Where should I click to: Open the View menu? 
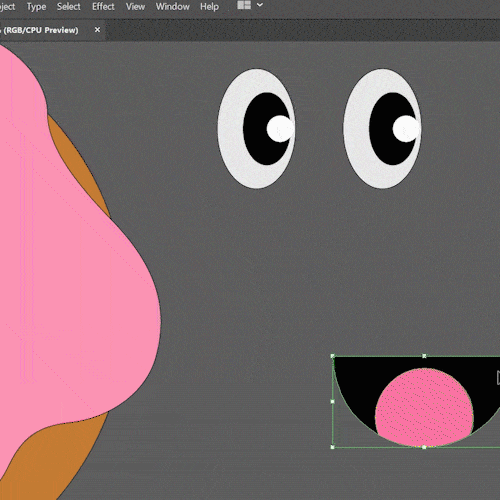[135, 7]
